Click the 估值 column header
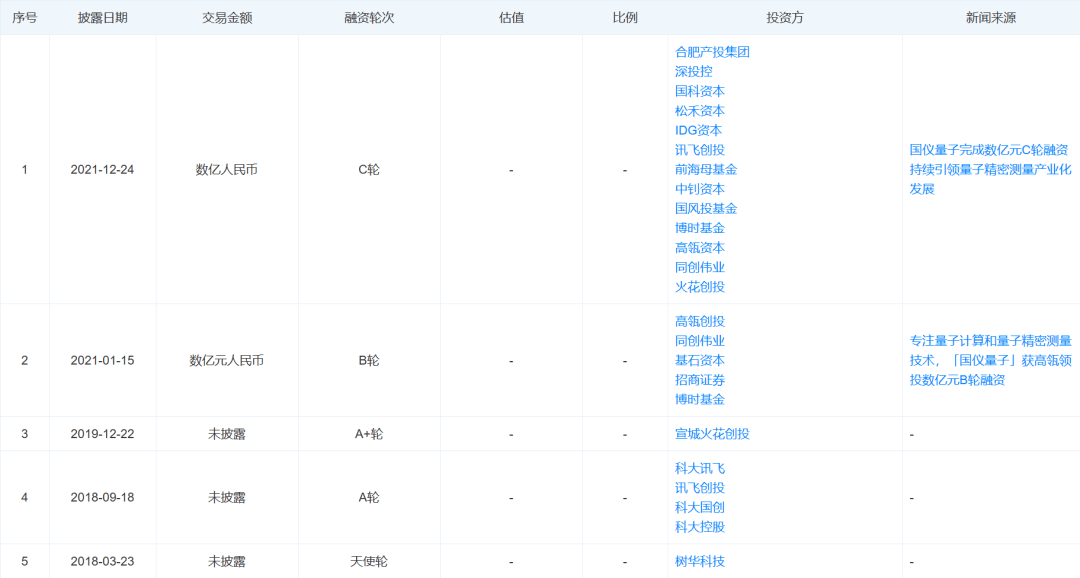This screenshot has height=578, width=1080. coord(511,18)
